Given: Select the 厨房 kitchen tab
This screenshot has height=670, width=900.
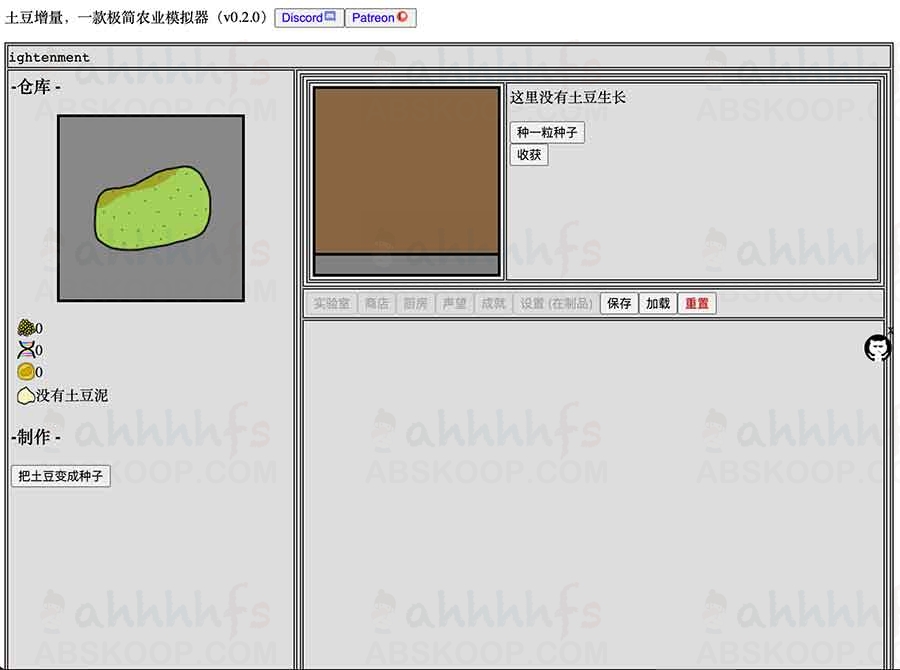Looking at the screenshot, I should pos(415,303).
